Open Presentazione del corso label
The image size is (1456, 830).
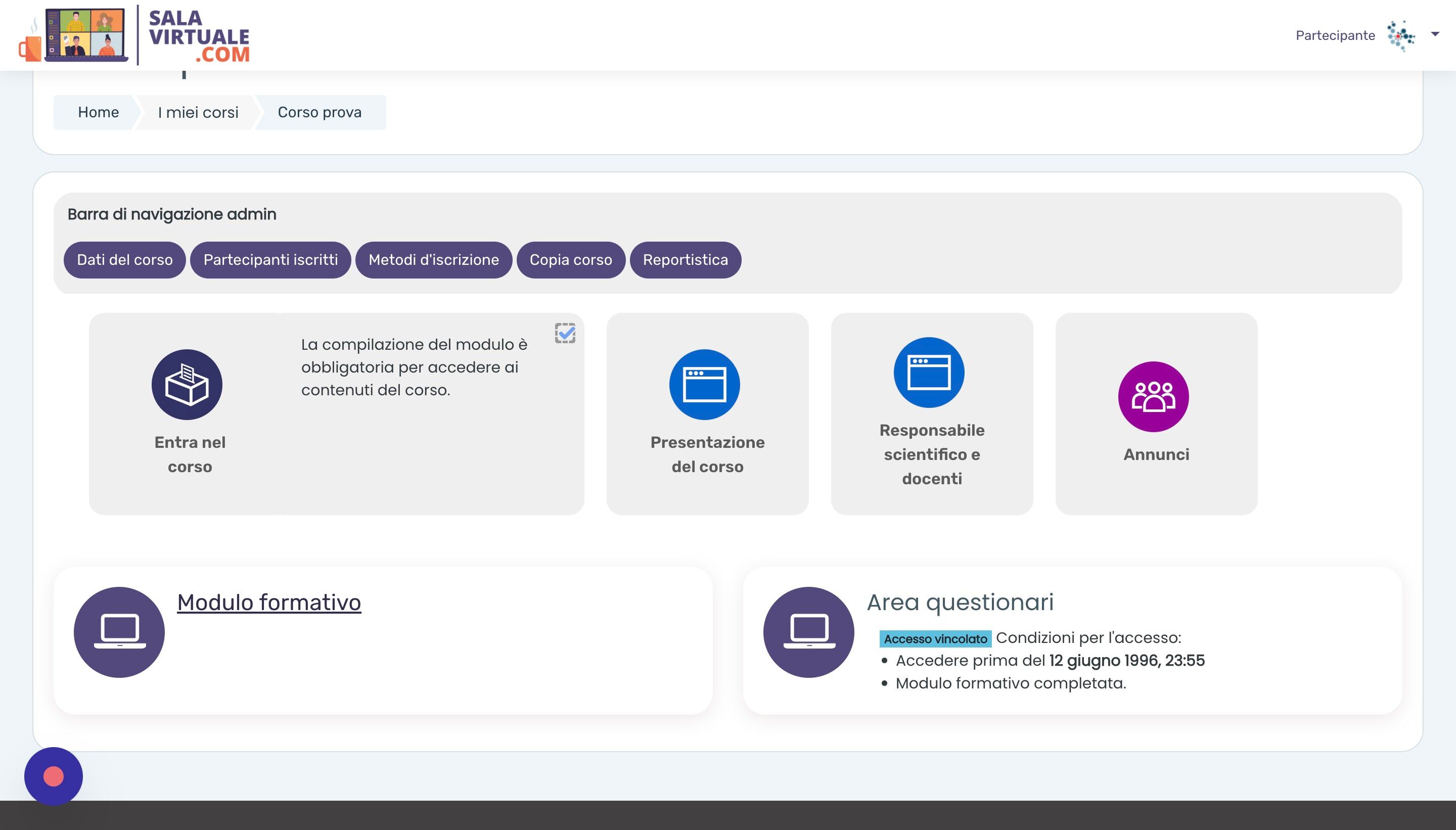(x=707, y=454)
